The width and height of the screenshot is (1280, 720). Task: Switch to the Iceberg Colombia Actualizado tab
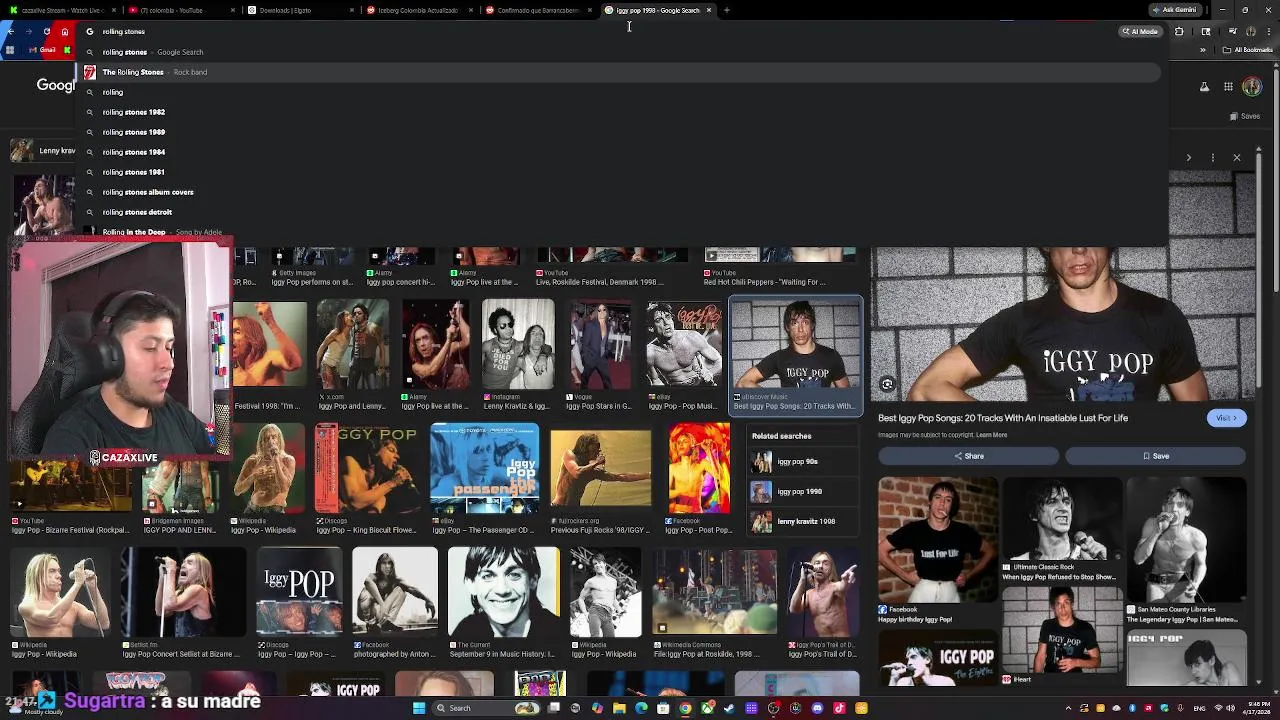(x=418, y=10)
